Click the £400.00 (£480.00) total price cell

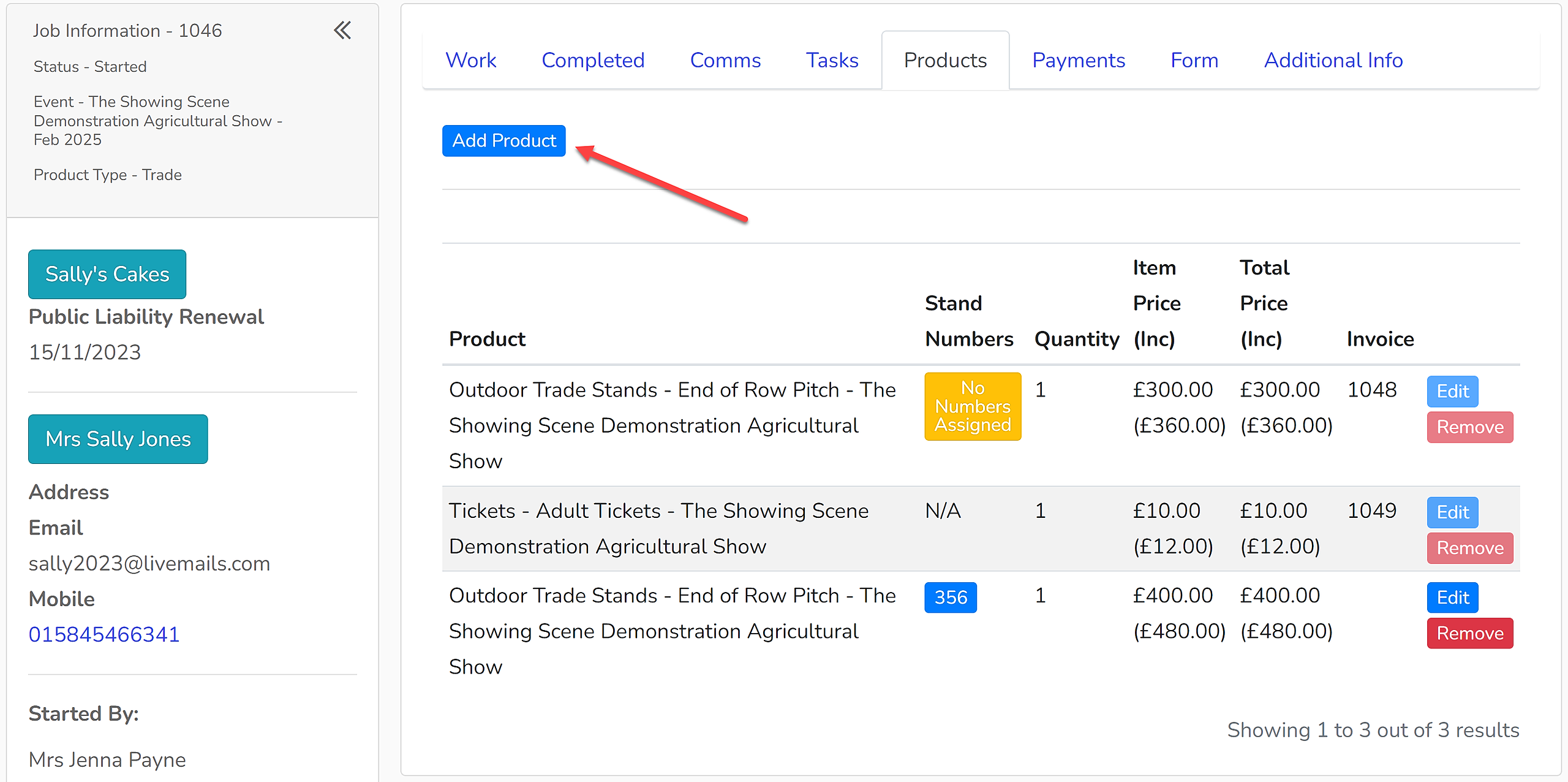[x=1286, y=613]
